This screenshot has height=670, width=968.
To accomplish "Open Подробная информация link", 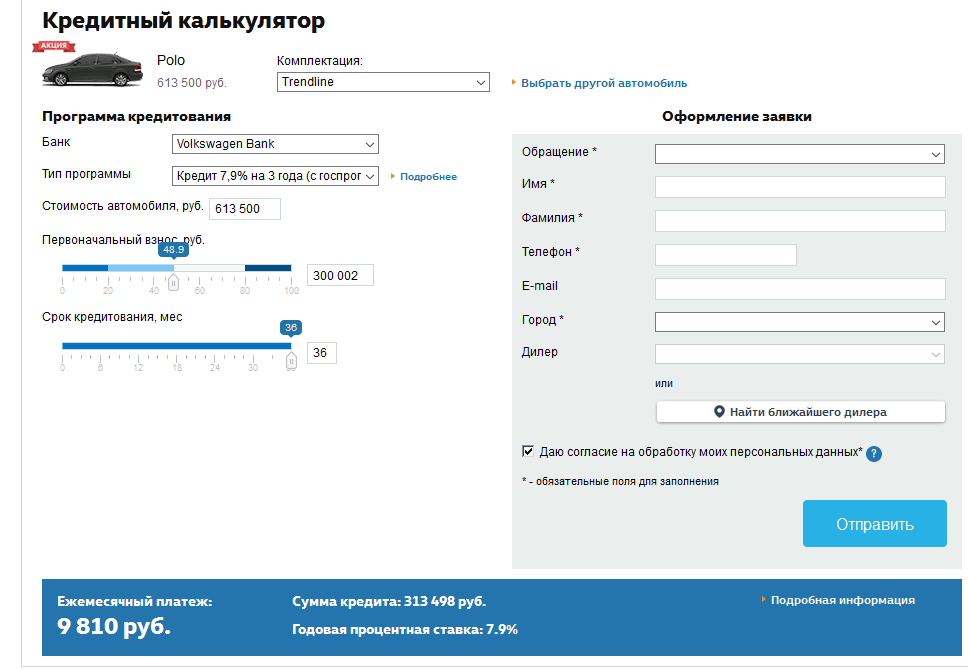I will tap(842, 600).
